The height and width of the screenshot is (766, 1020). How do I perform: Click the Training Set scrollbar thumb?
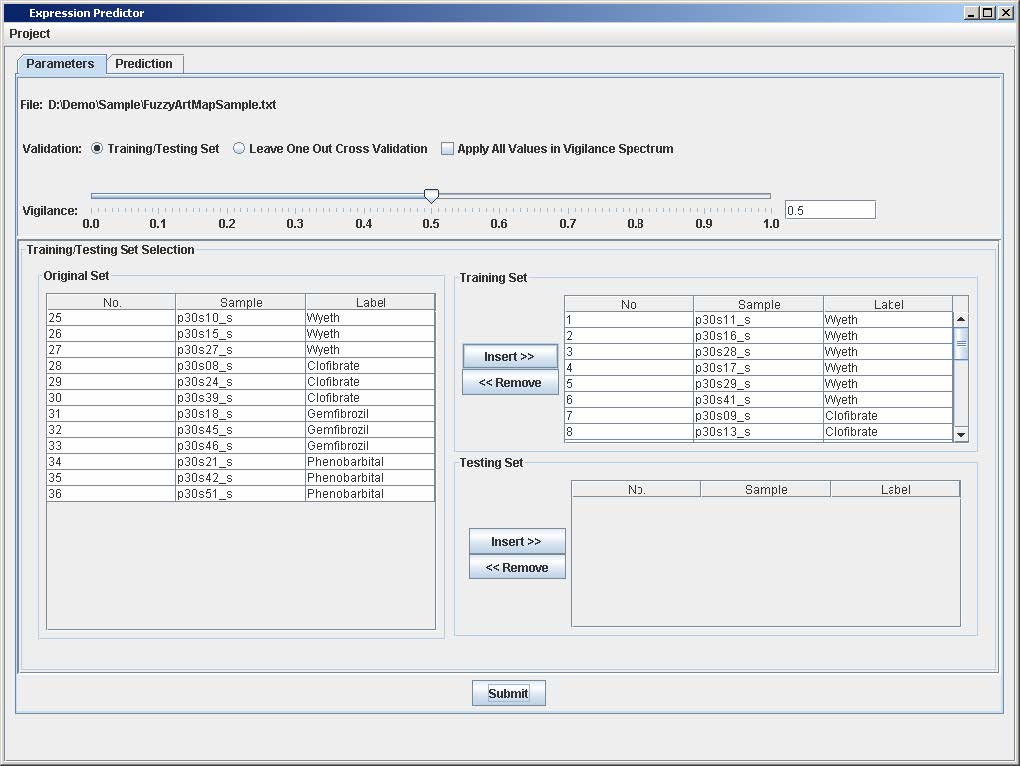[961, 343]
